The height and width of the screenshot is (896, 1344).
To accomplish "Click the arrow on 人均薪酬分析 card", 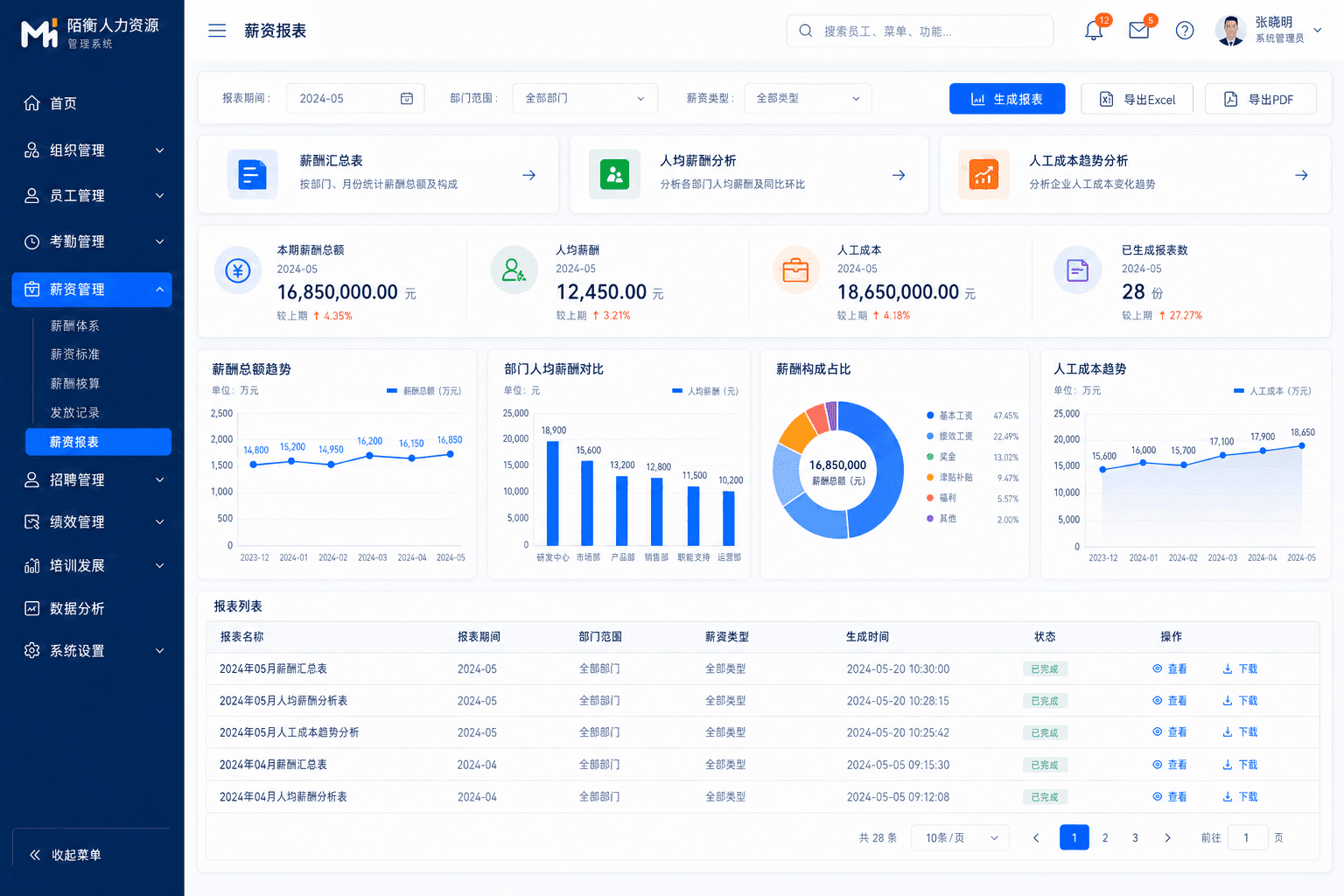I will tap(899, 175).
